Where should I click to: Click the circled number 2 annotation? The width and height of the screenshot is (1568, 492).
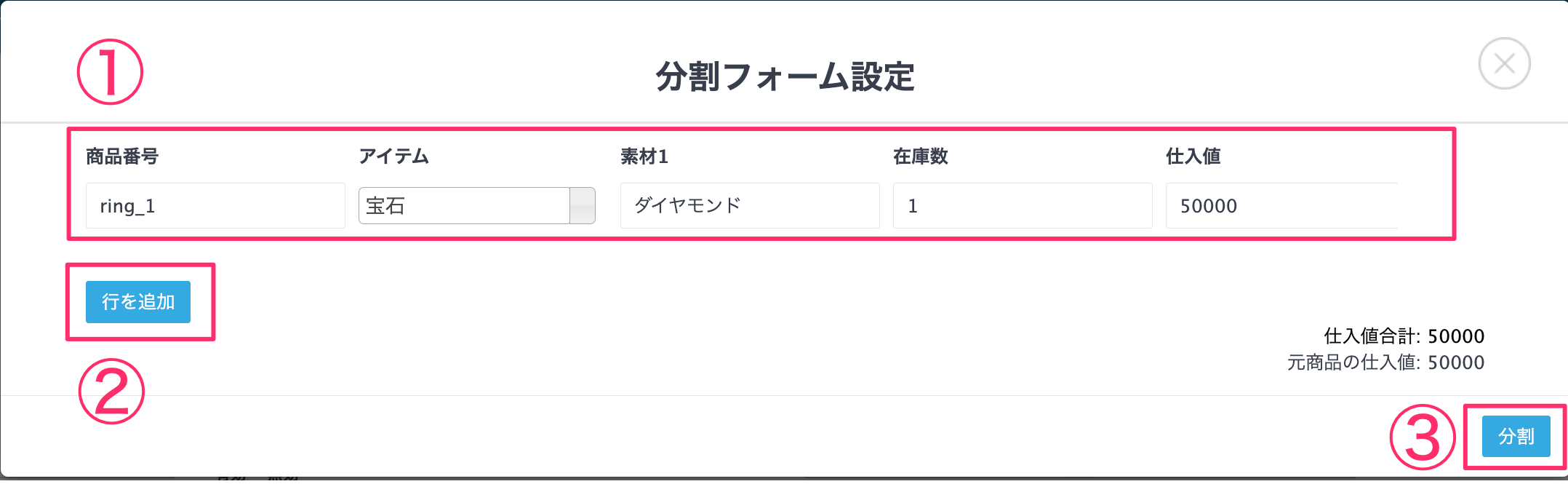coord(111,392)
